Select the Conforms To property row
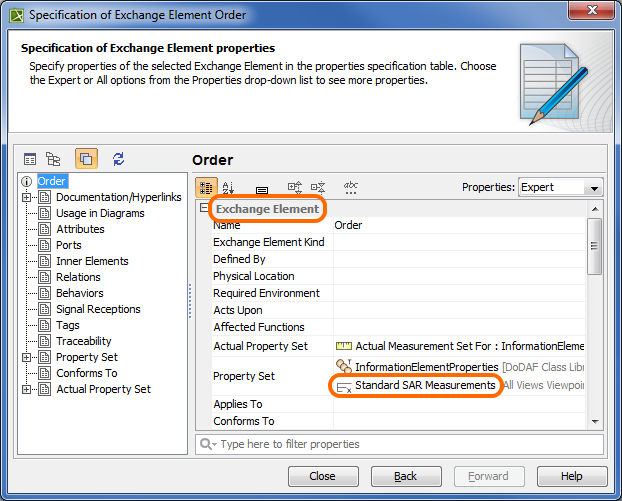Screen dimensions: 622x501 398,421
